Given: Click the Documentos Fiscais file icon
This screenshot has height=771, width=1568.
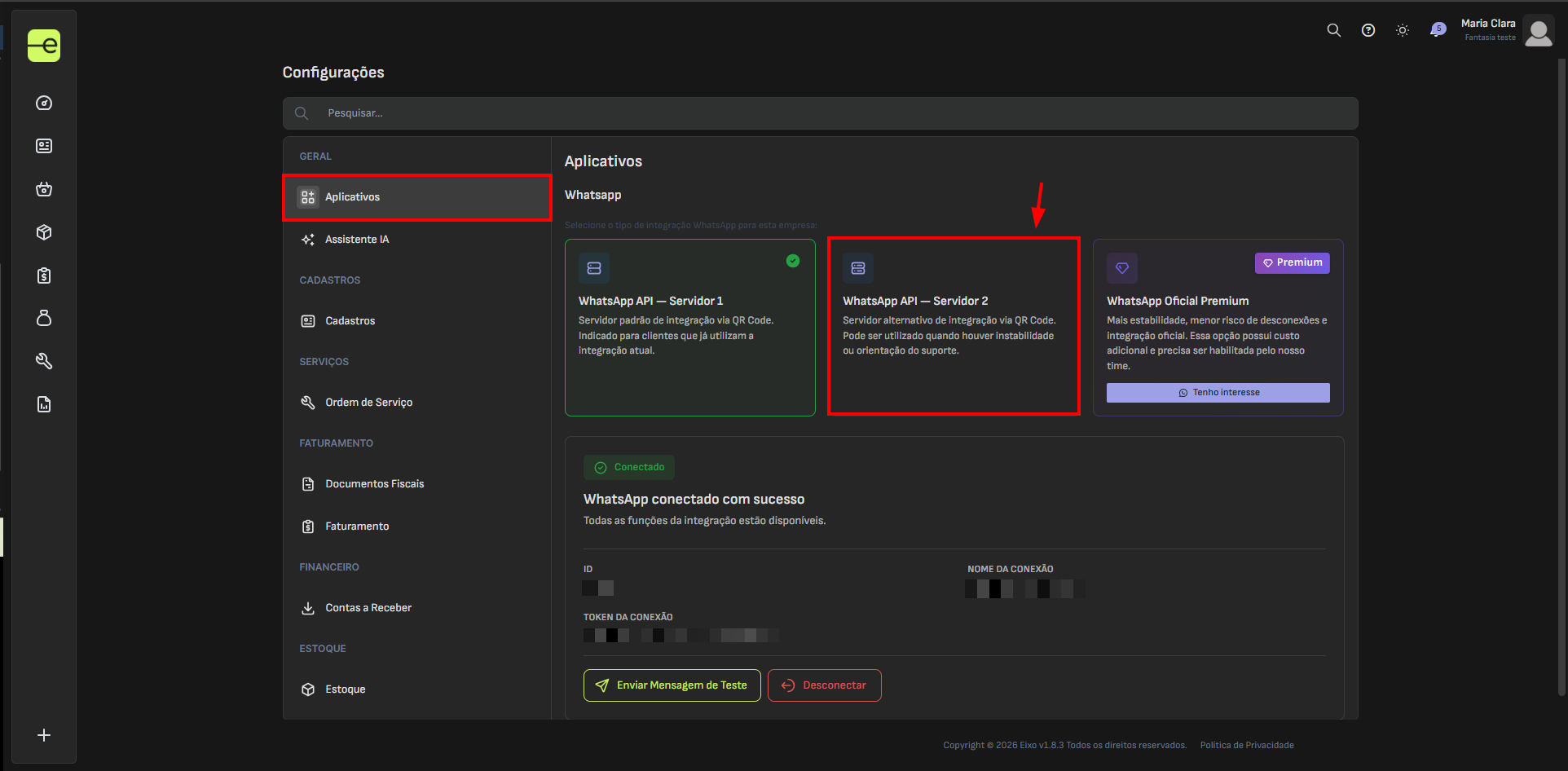Looking at the screenshot, I should (x=308, y=484).
